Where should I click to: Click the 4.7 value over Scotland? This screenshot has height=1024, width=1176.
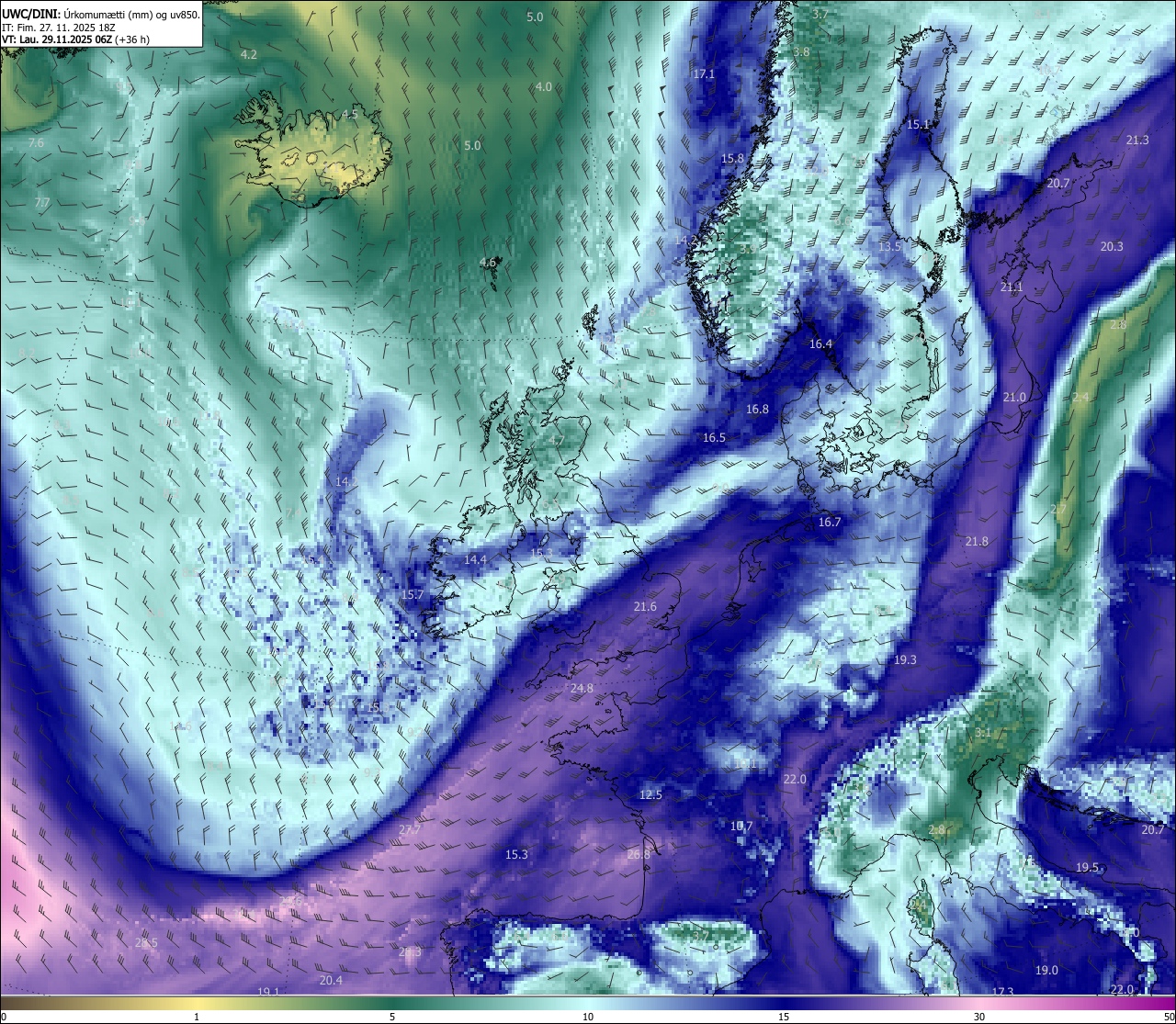tap(557, 441)
